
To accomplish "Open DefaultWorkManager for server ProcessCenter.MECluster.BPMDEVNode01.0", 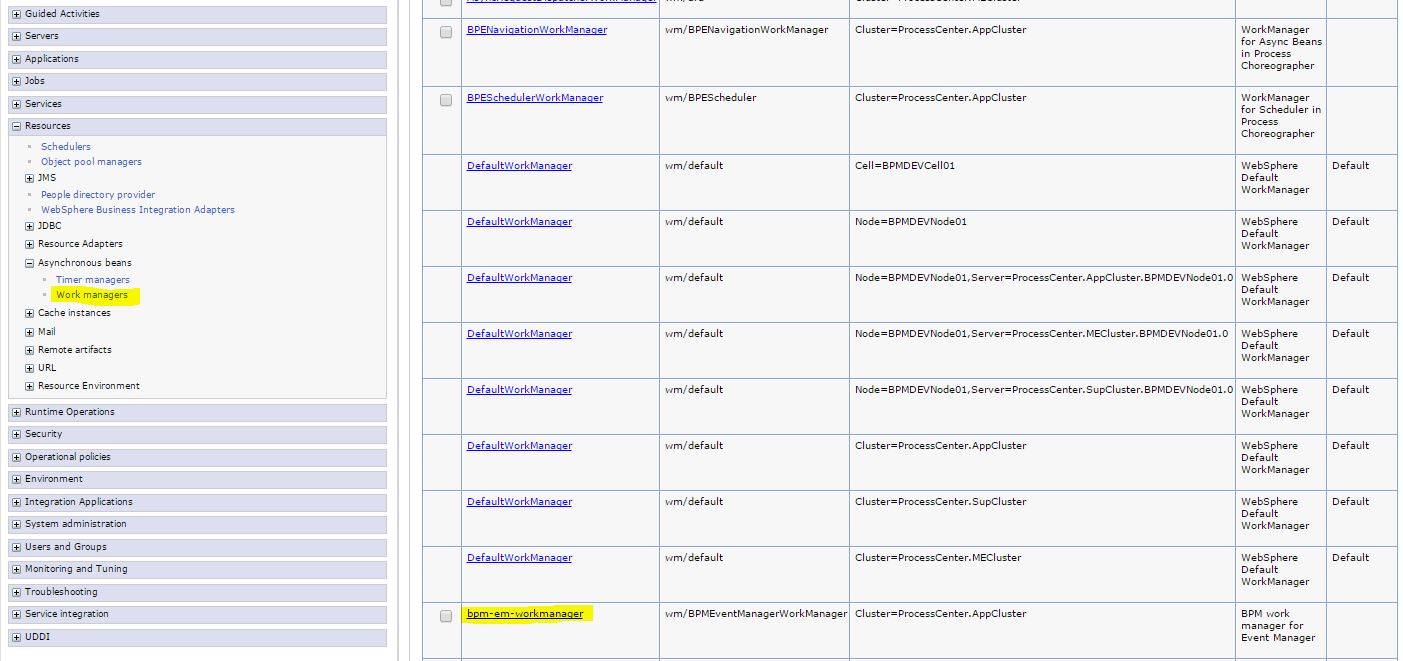I will click(x=519, y=334).
